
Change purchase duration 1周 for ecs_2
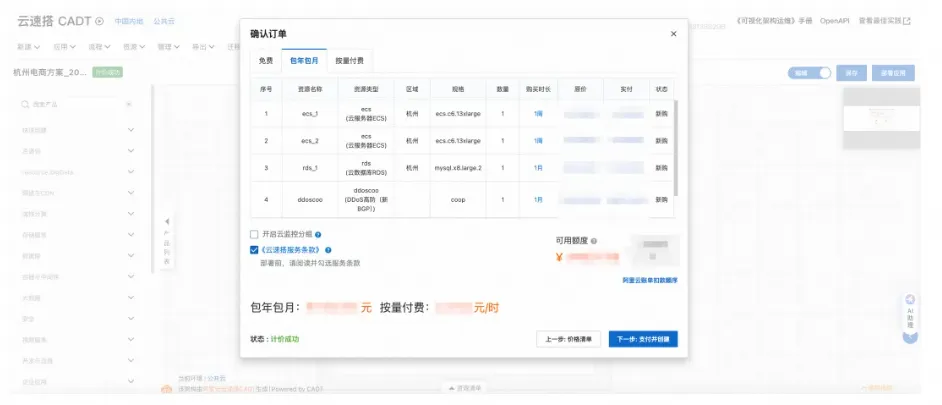(x=538, y=141)
